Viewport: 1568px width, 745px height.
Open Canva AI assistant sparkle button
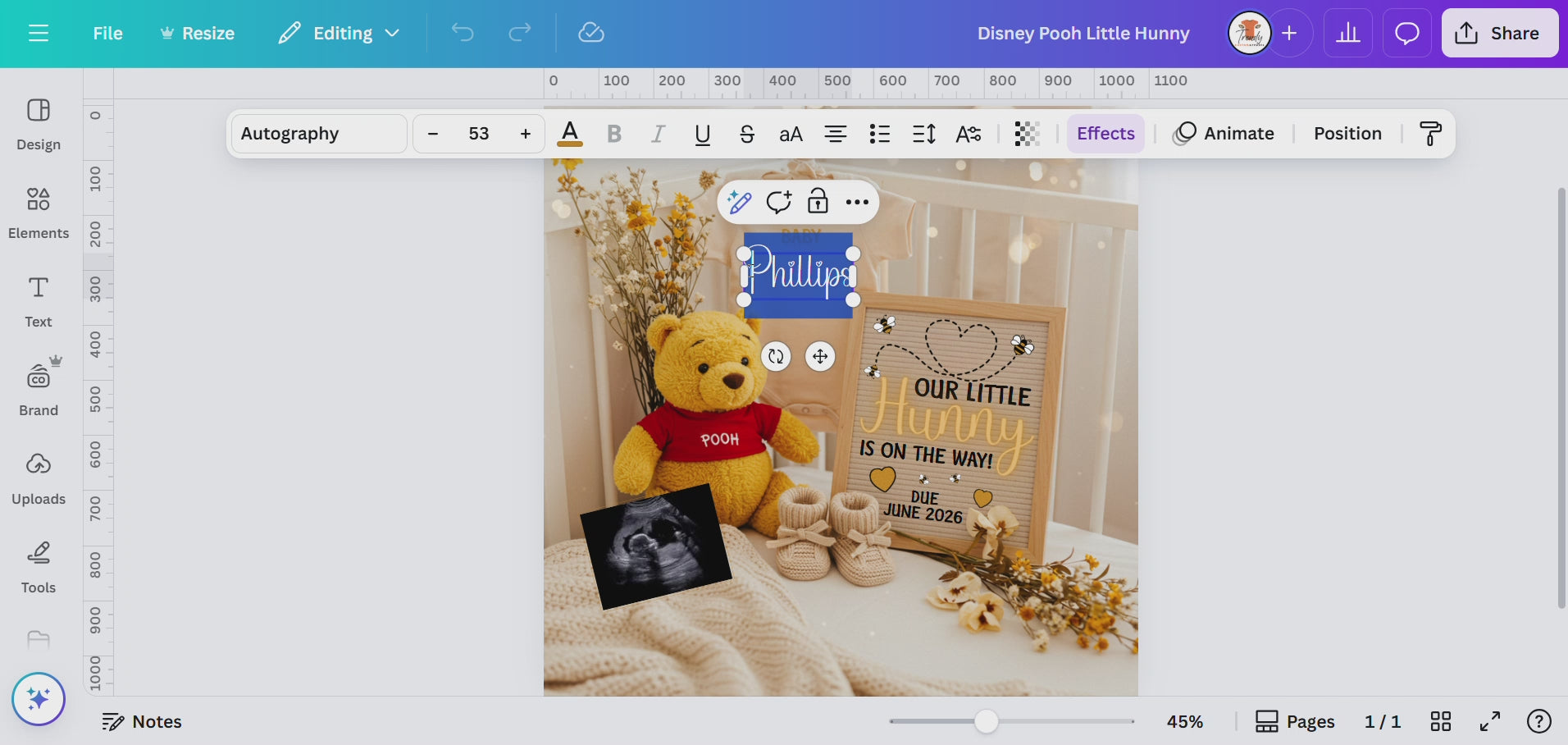(x=39, y=699)
